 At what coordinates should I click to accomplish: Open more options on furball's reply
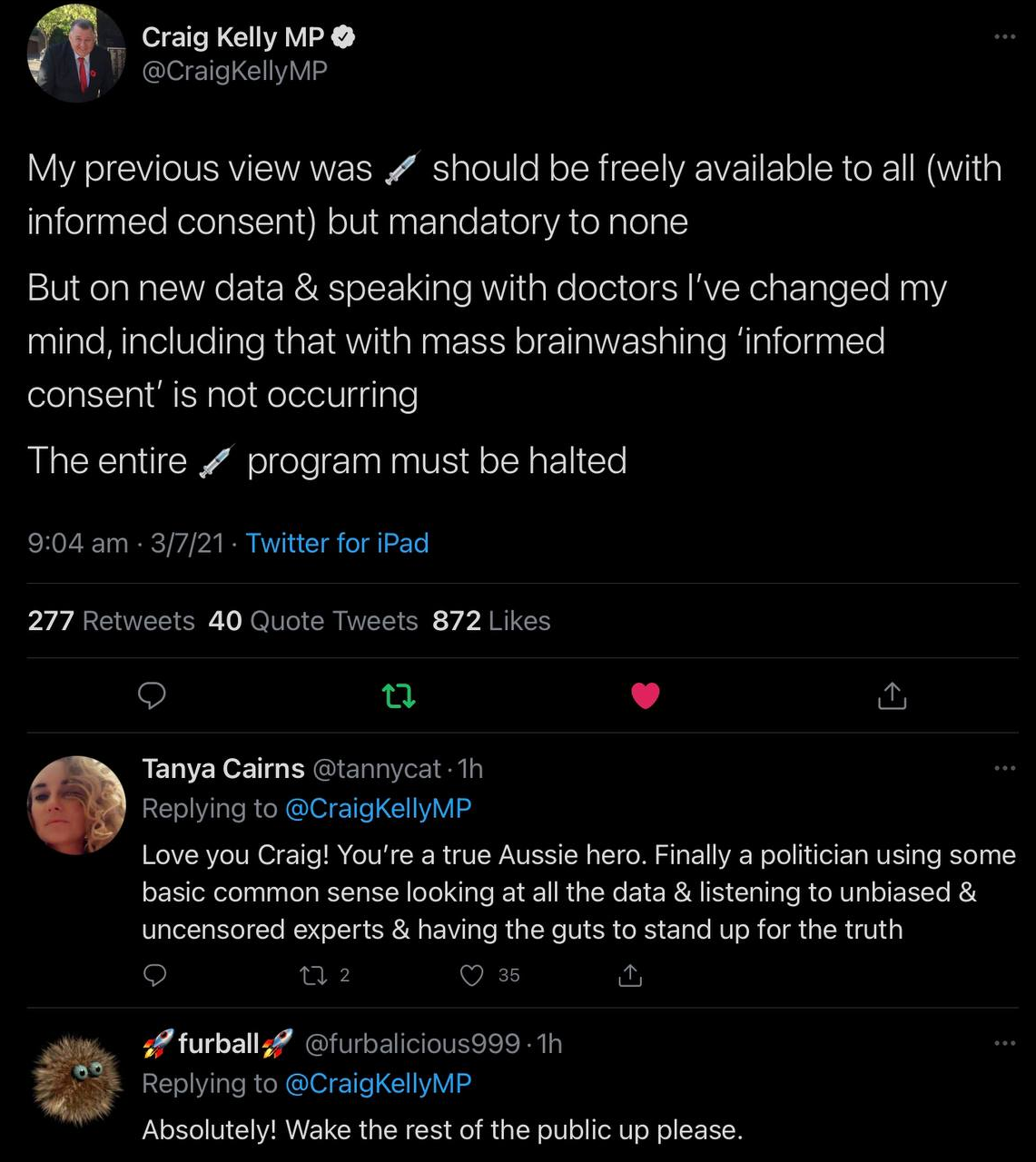tap(1004, 1043)
